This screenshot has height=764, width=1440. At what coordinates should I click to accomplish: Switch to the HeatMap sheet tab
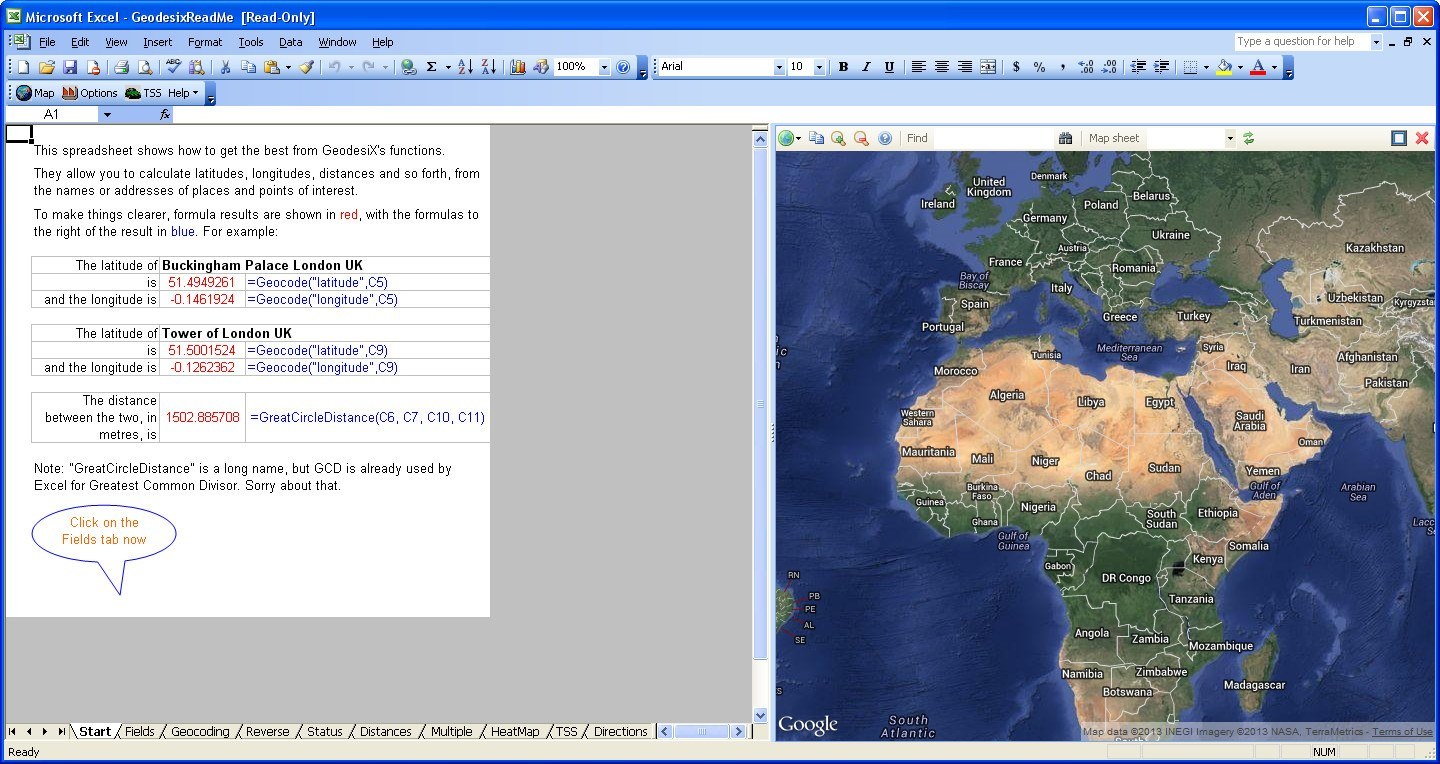pyautogui.click(x=515, y=731)
